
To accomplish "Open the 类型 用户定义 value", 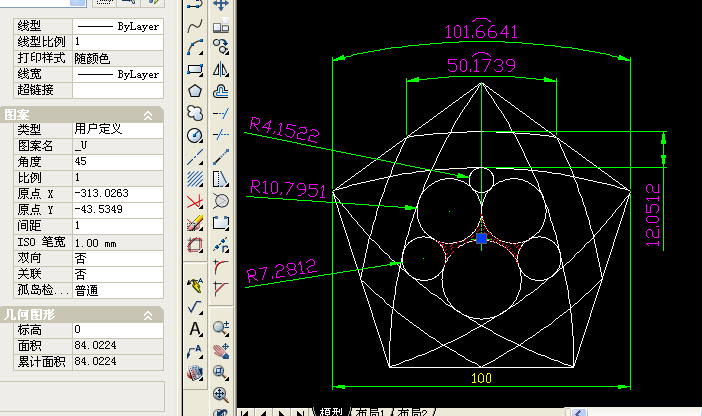I will [118, 129].
